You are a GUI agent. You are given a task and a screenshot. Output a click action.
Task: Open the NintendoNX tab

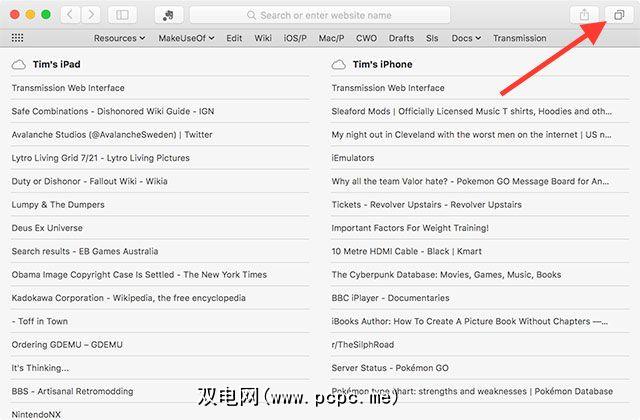coord(160,412)
